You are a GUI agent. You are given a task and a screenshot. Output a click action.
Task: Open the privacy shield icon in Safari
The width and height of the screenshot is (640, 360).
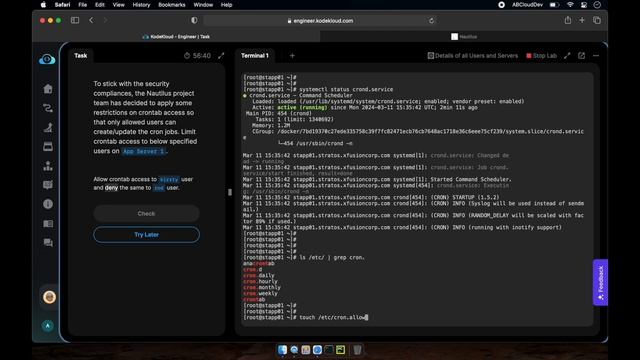click(194, 20)
